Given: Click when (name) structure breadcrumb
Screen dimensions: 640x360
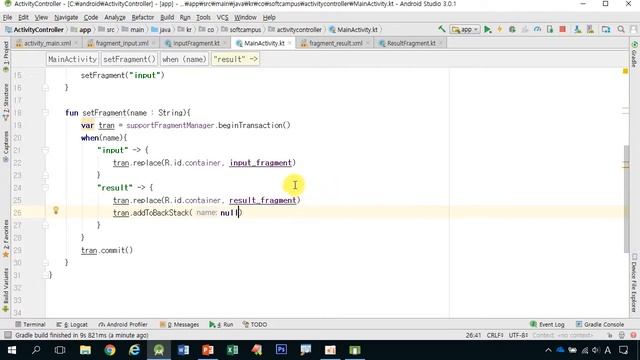Looking at the screenshot, I should coord(184,59).
